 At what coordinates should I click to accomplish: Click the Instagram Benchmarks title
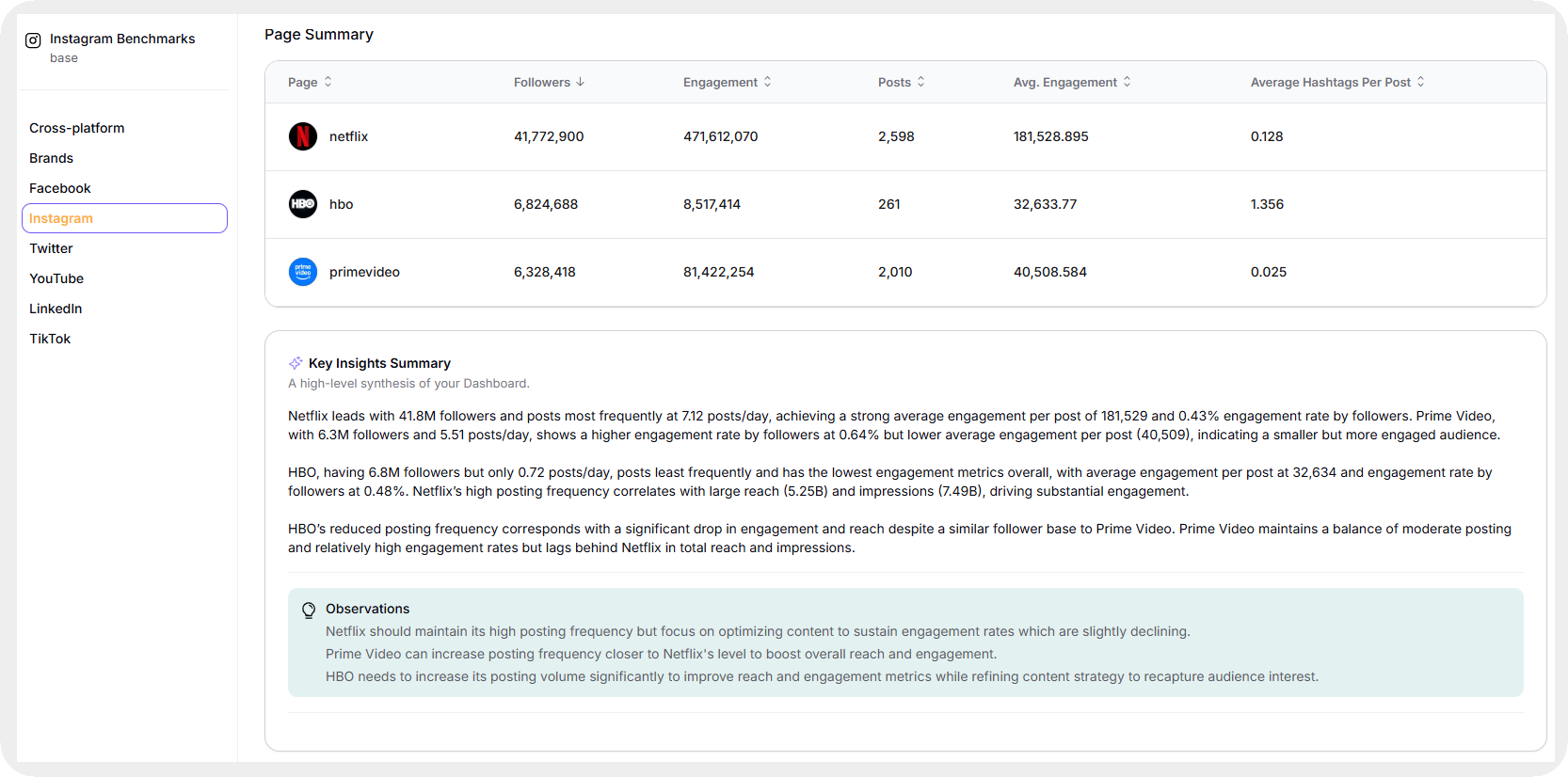(122, 39)
